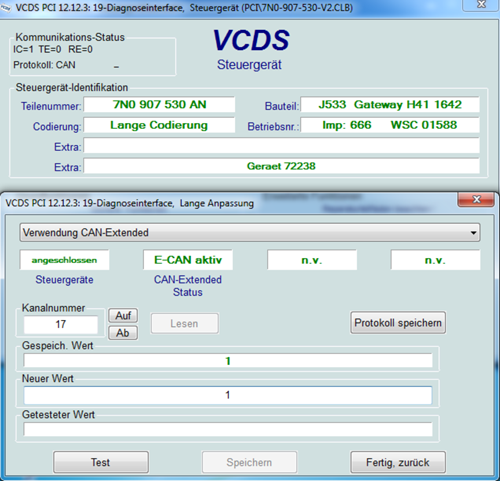Click the VCDS icon in Steuergerät title bar

tap(6, 8)
